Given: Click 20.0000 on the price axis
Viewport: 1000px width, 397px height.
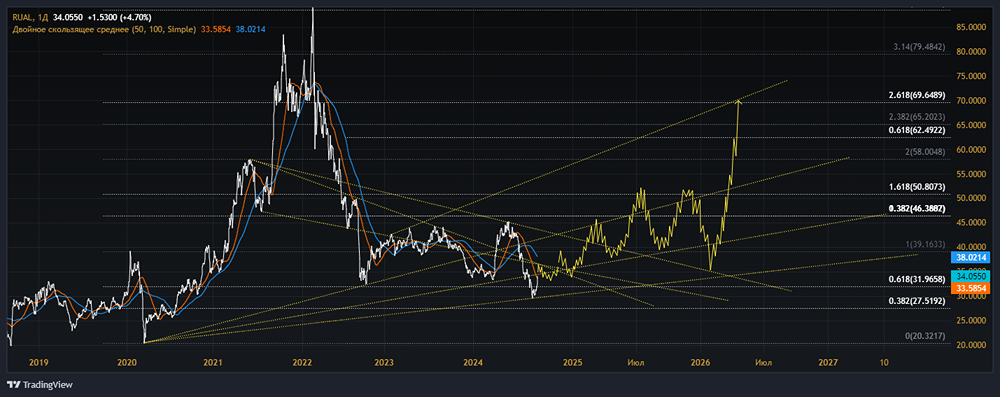Looking at the screenshot, I should click(x=972, y=345).
